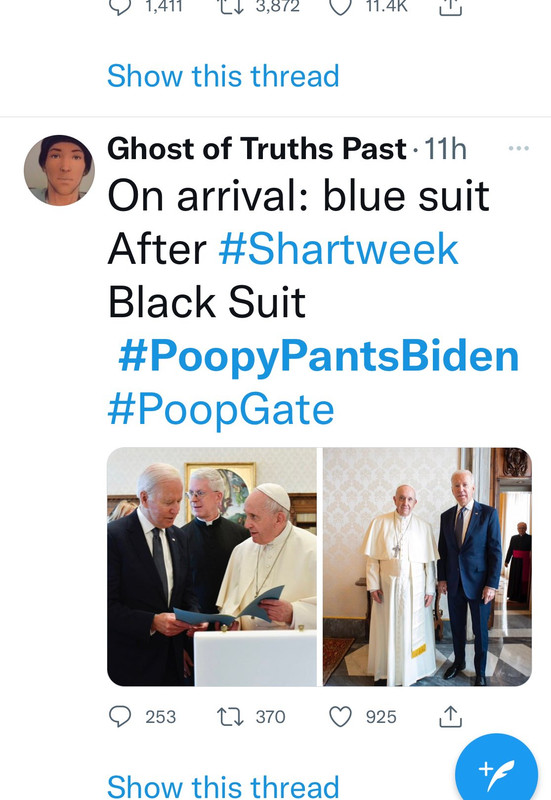
Task: Like the top tweet with 11.4K likes
Action: coord(340,7)
